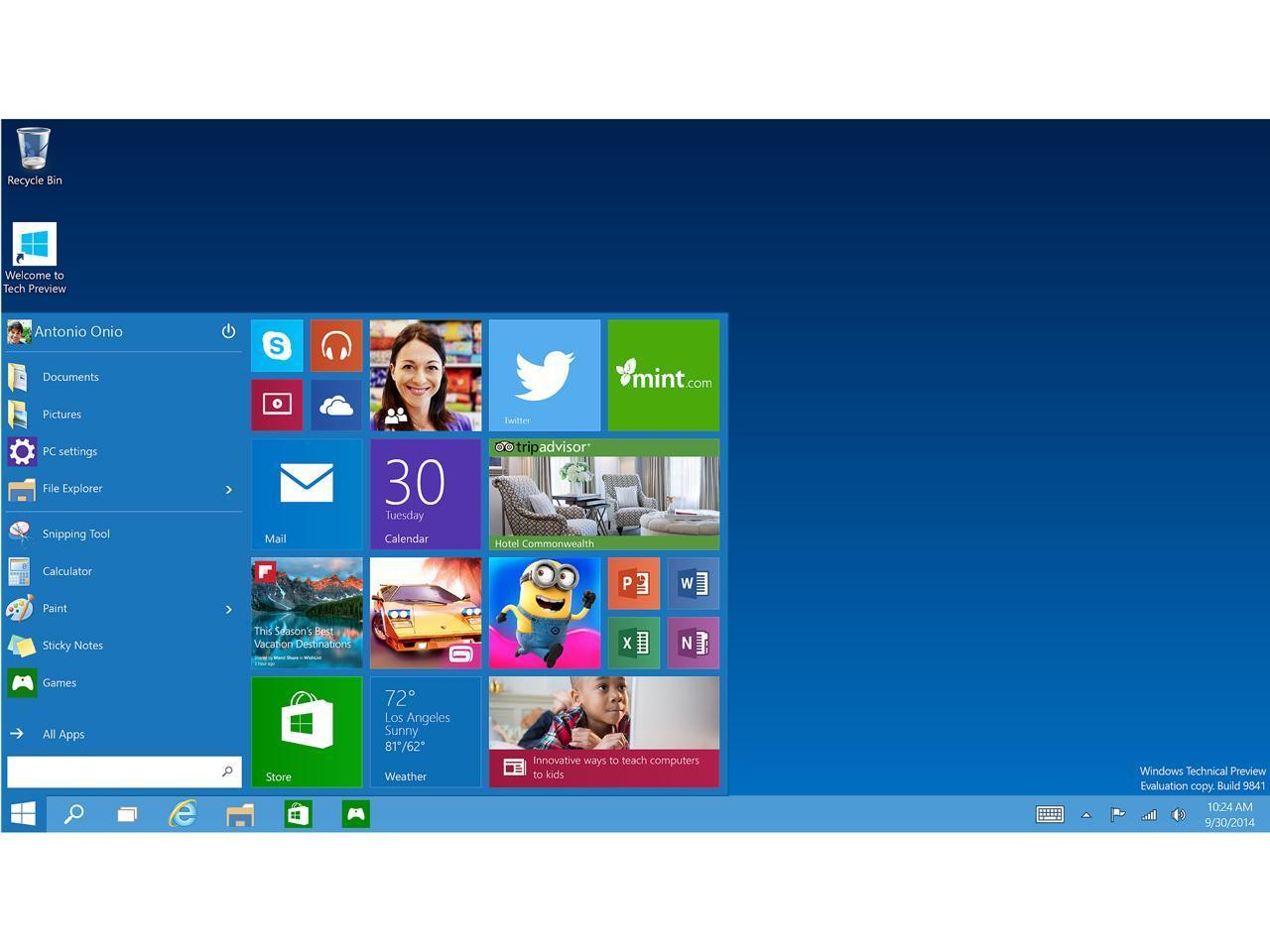
Task: Launch OneDrive from its tile
Action: [x=336, y=404]
